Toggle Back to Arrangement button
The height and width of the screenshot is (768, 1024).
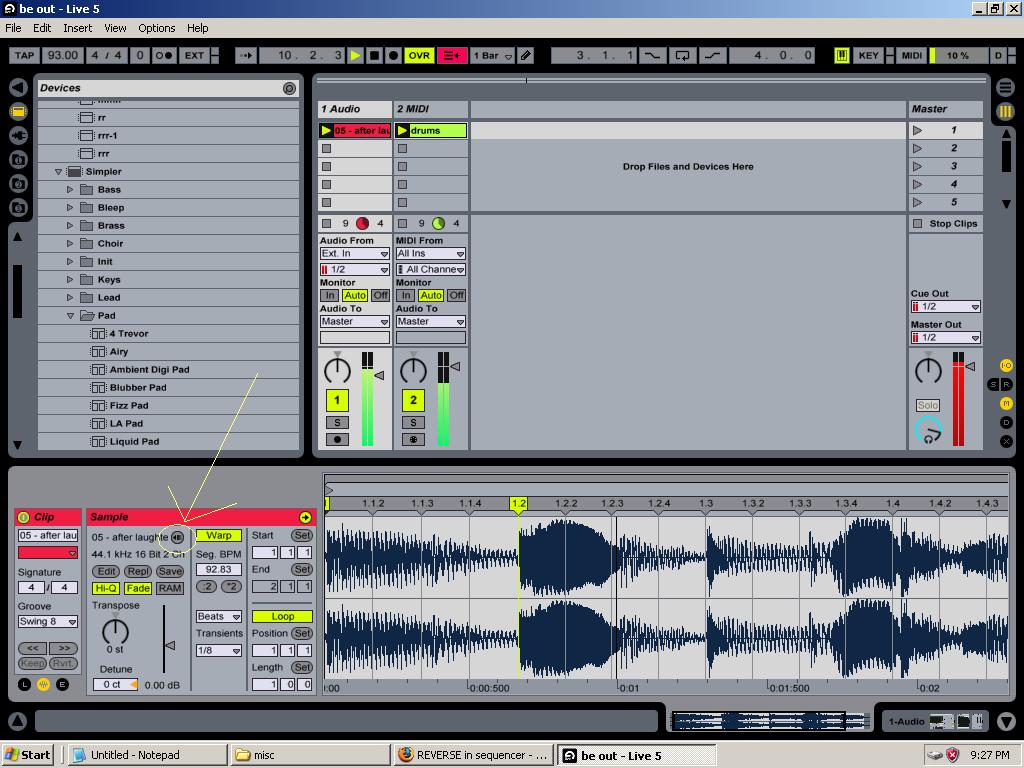pos(452,56)
